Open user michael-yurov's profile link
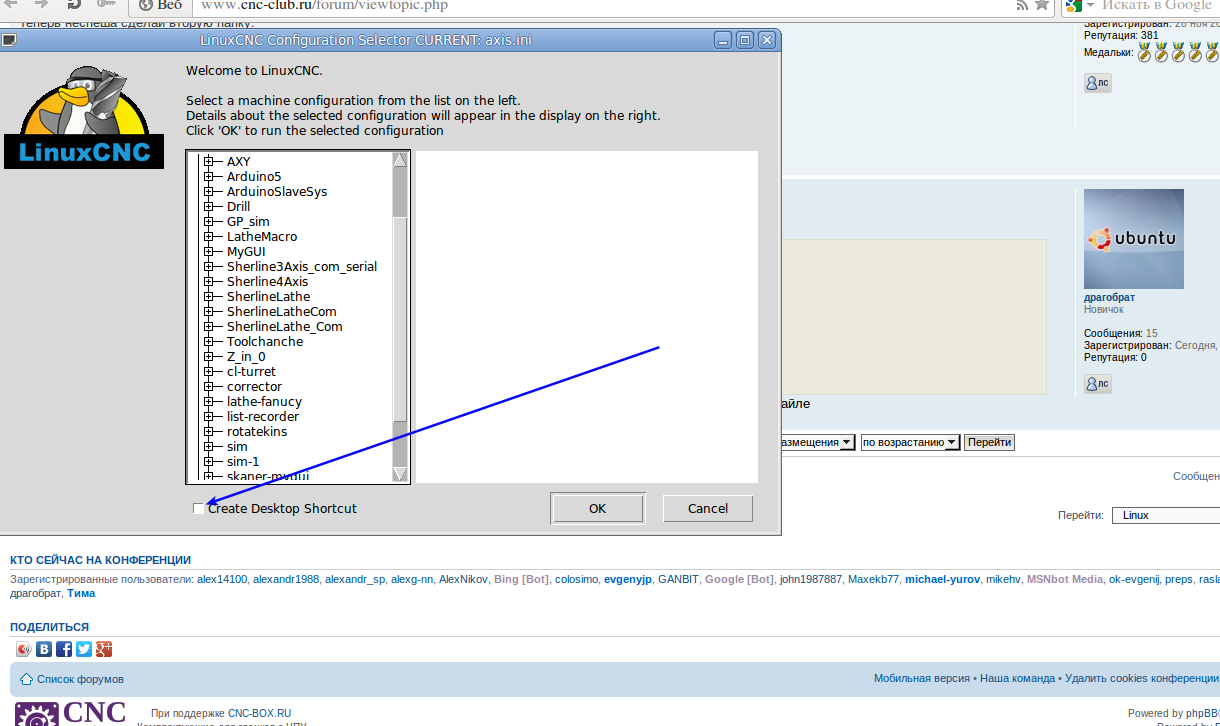This screenshot has width=1220, height=726. click(942, 579)
